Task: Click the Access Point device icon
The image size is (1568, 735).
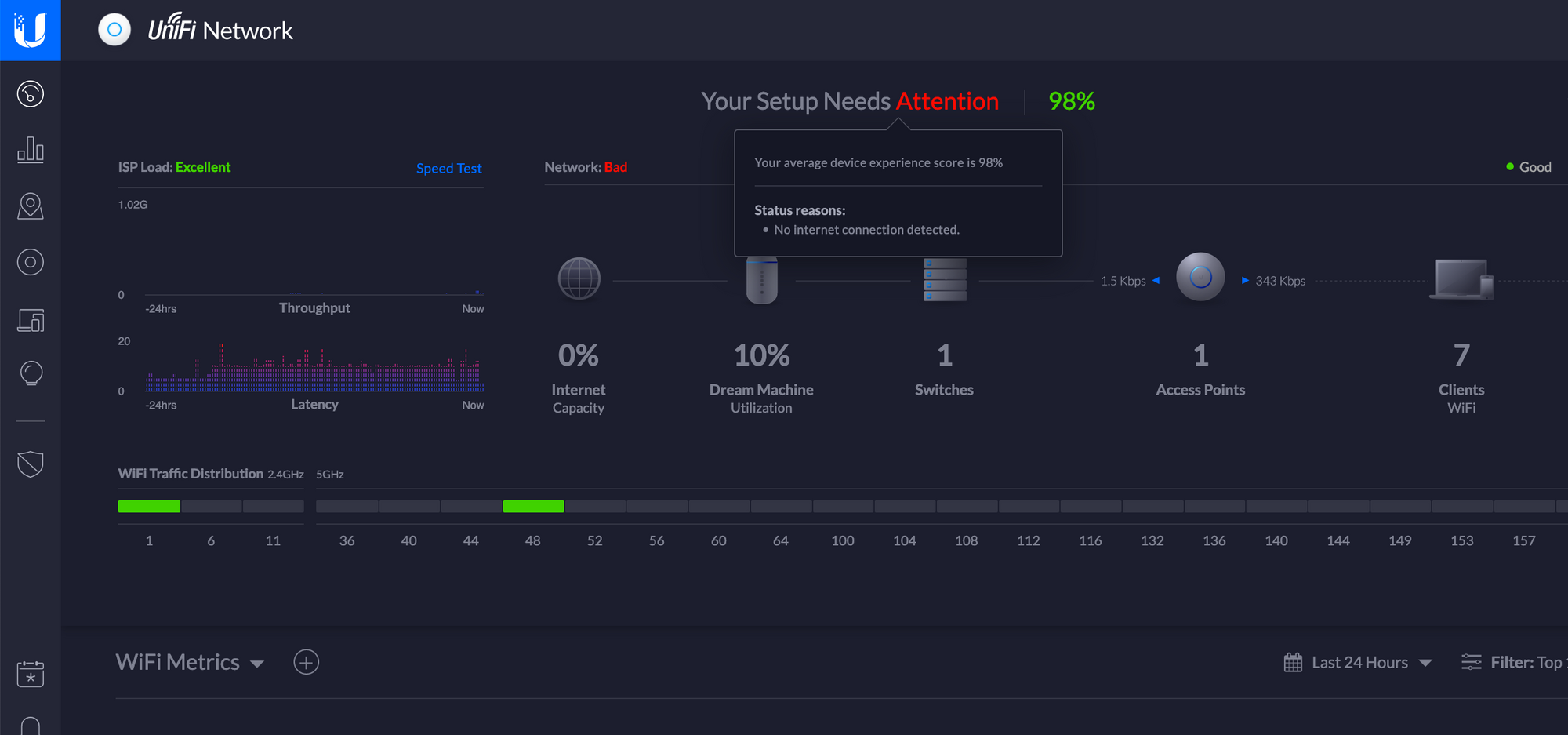Action: click(x=1200, y=277)
